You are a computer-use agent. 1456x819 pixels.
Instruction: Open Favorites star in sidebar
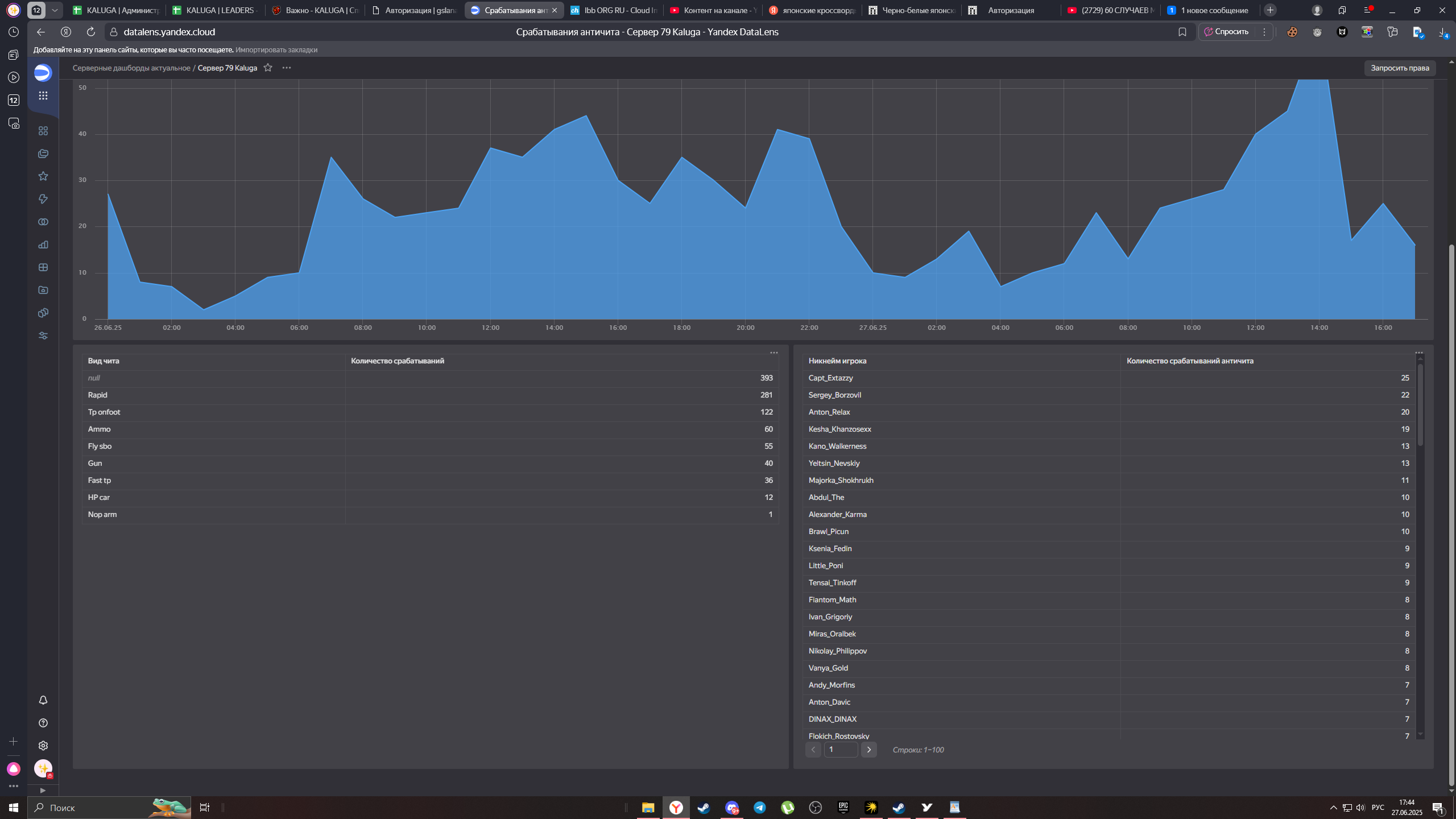[x=43, y=176]
